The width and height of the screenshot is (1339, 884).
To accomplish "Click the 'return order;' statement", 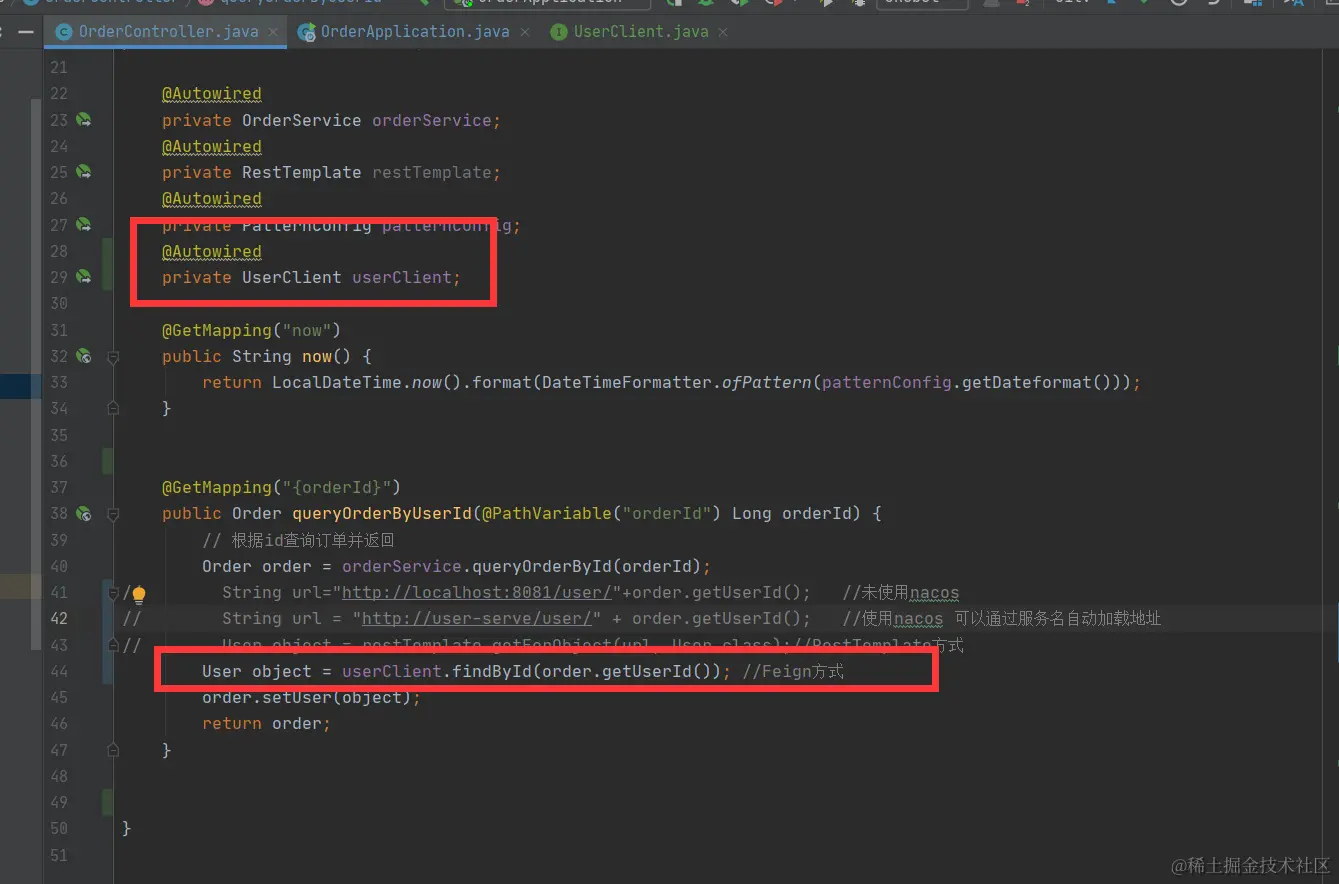I will pos(267,723).
